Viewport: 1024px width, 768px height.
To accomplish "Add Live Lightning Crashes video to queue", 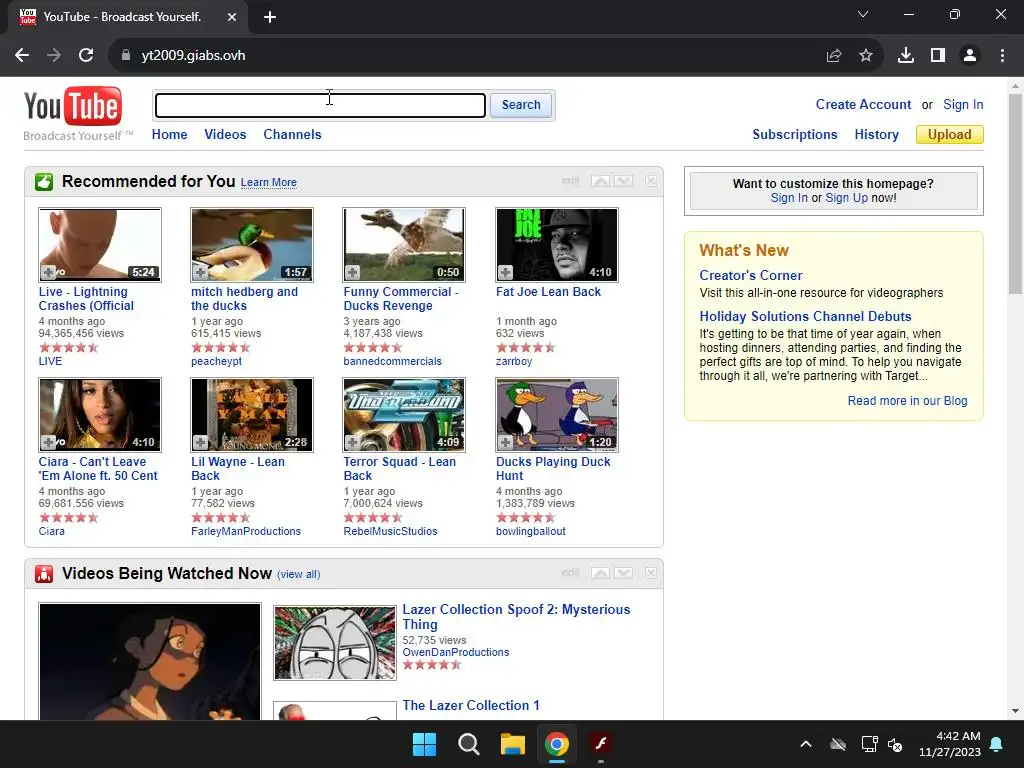I will click(48, 272).
